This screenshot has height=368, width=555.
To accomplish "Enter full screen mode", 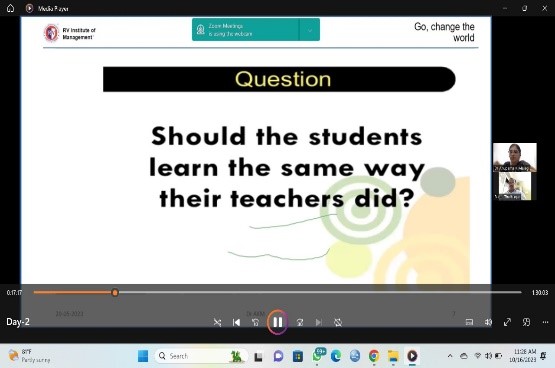I will point(507,322).
